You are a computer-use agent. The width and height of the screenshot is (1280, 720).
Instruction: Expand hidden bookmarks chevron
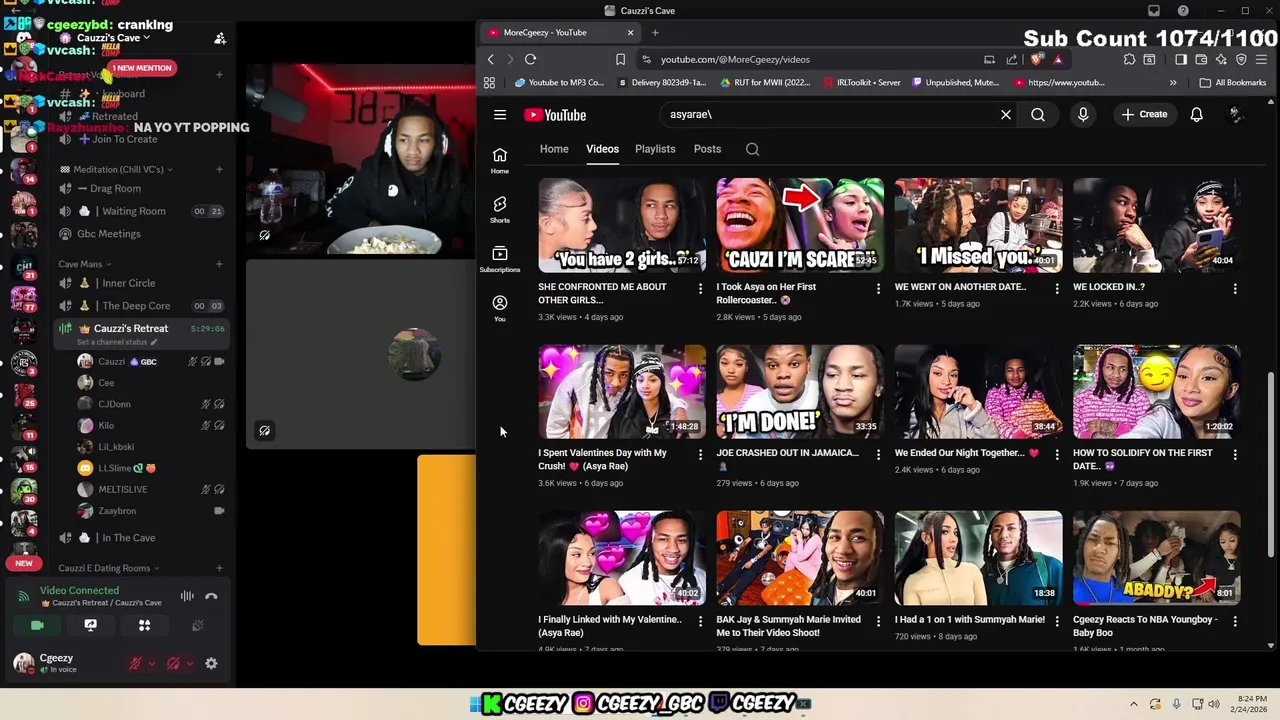(1173, 83)
